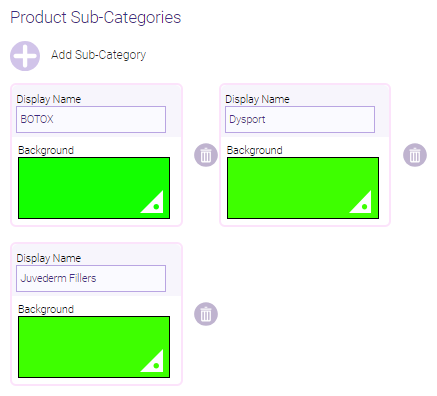
Task: Focus the BOTOX display name field
Action: coord(91,119)
